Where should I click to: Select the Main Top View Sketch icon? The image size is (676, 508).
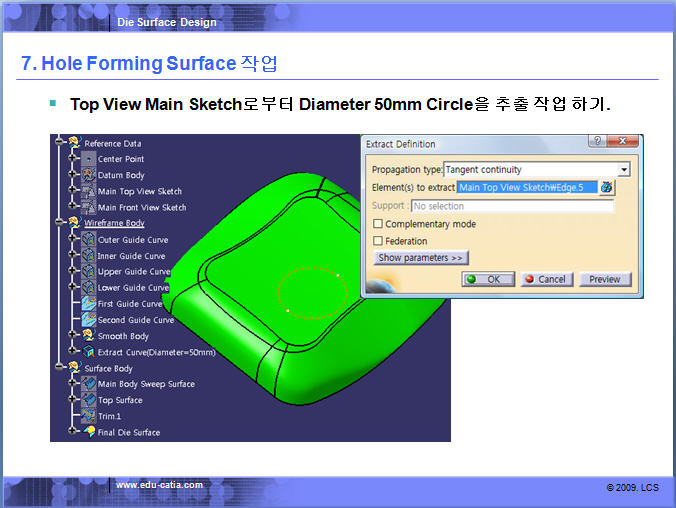pos(88,191)
